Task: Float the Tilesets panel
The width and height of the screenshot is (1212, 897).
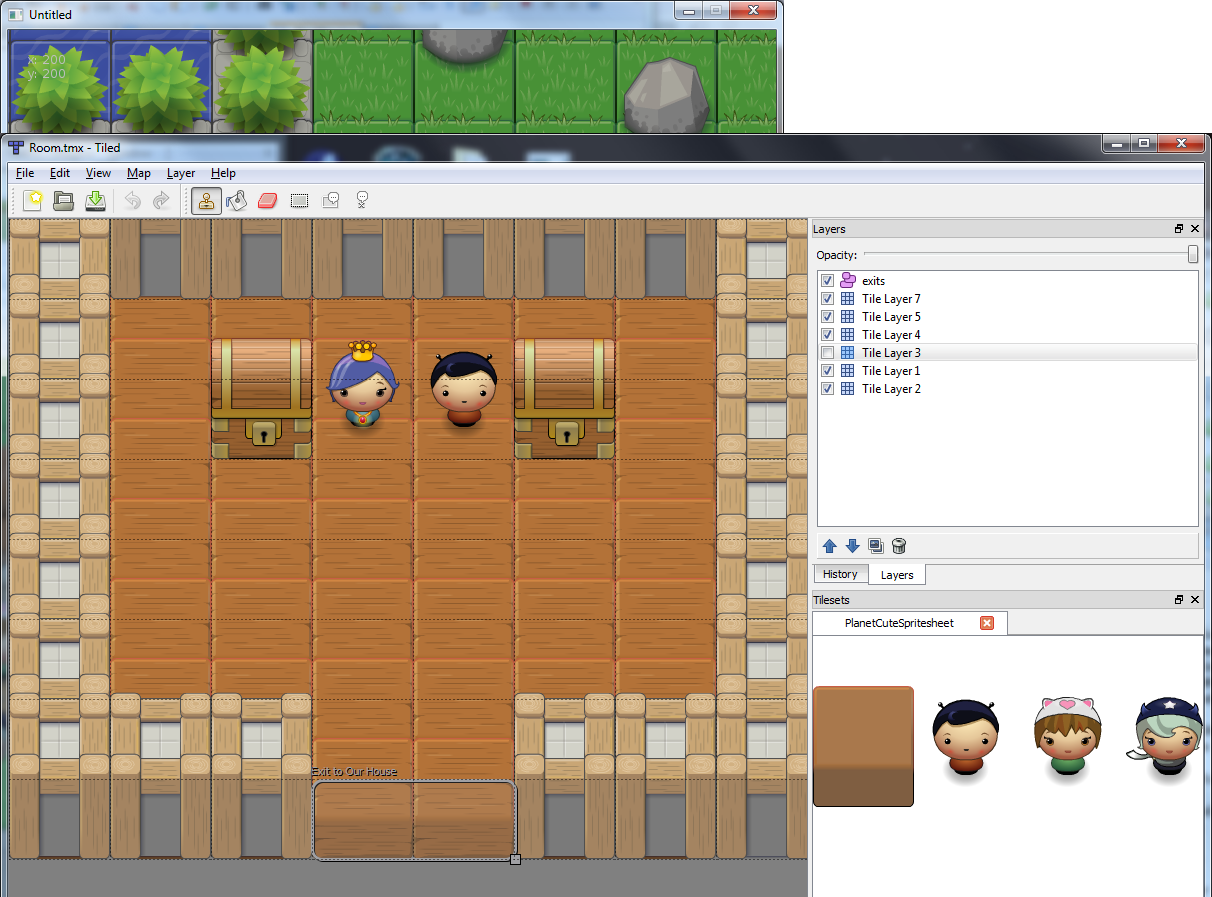Action: pos(1180,600)
